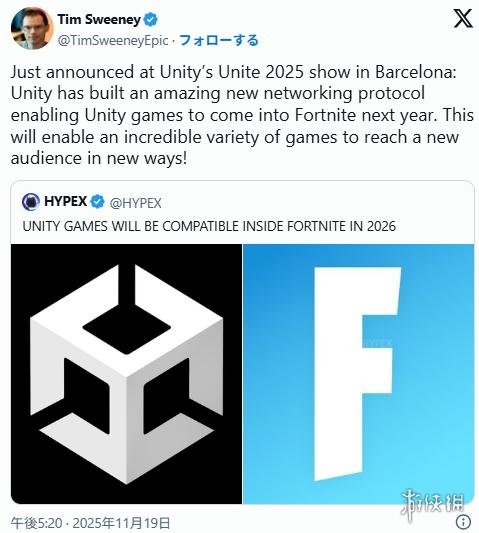Click HYPEX's blue verified badge
Viewport: 479px width, 533px height.
click(x=98, y=202)
